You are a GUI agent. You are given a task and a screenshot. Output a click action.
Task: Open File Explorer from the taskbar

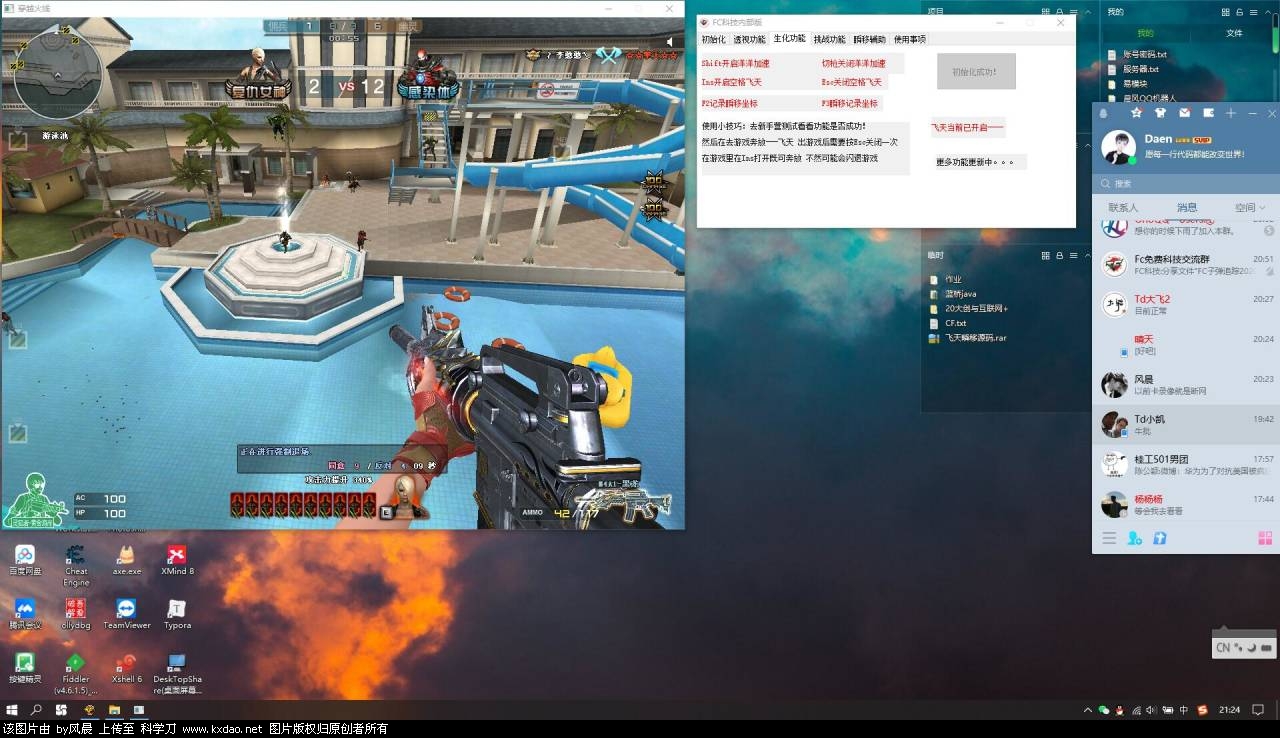(114, 710)
